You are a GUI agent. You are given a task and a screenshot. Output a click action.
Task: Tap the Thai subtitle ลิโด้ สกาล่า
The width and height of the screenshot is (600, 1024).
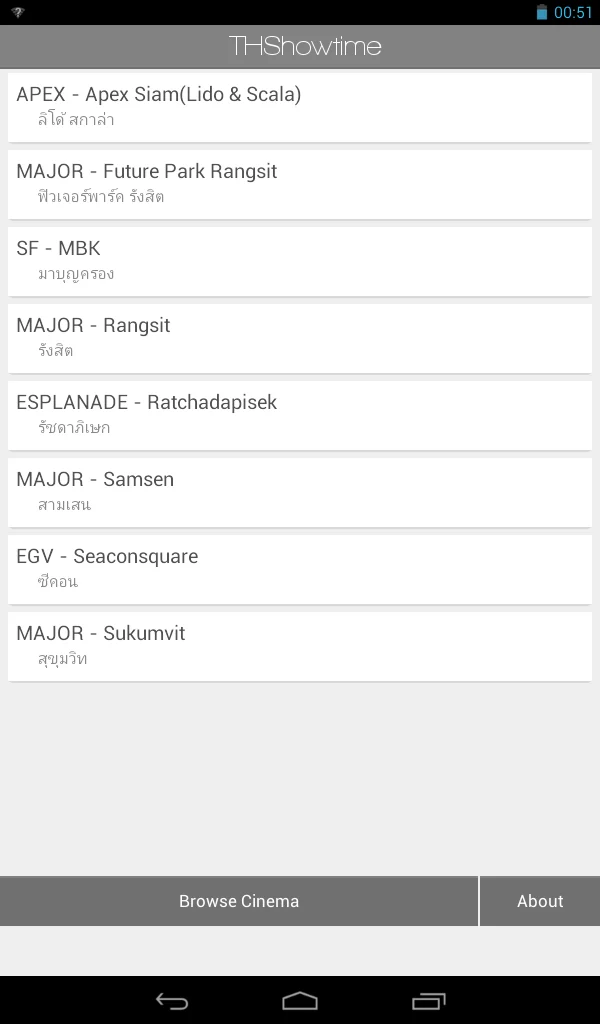point(76,119)
